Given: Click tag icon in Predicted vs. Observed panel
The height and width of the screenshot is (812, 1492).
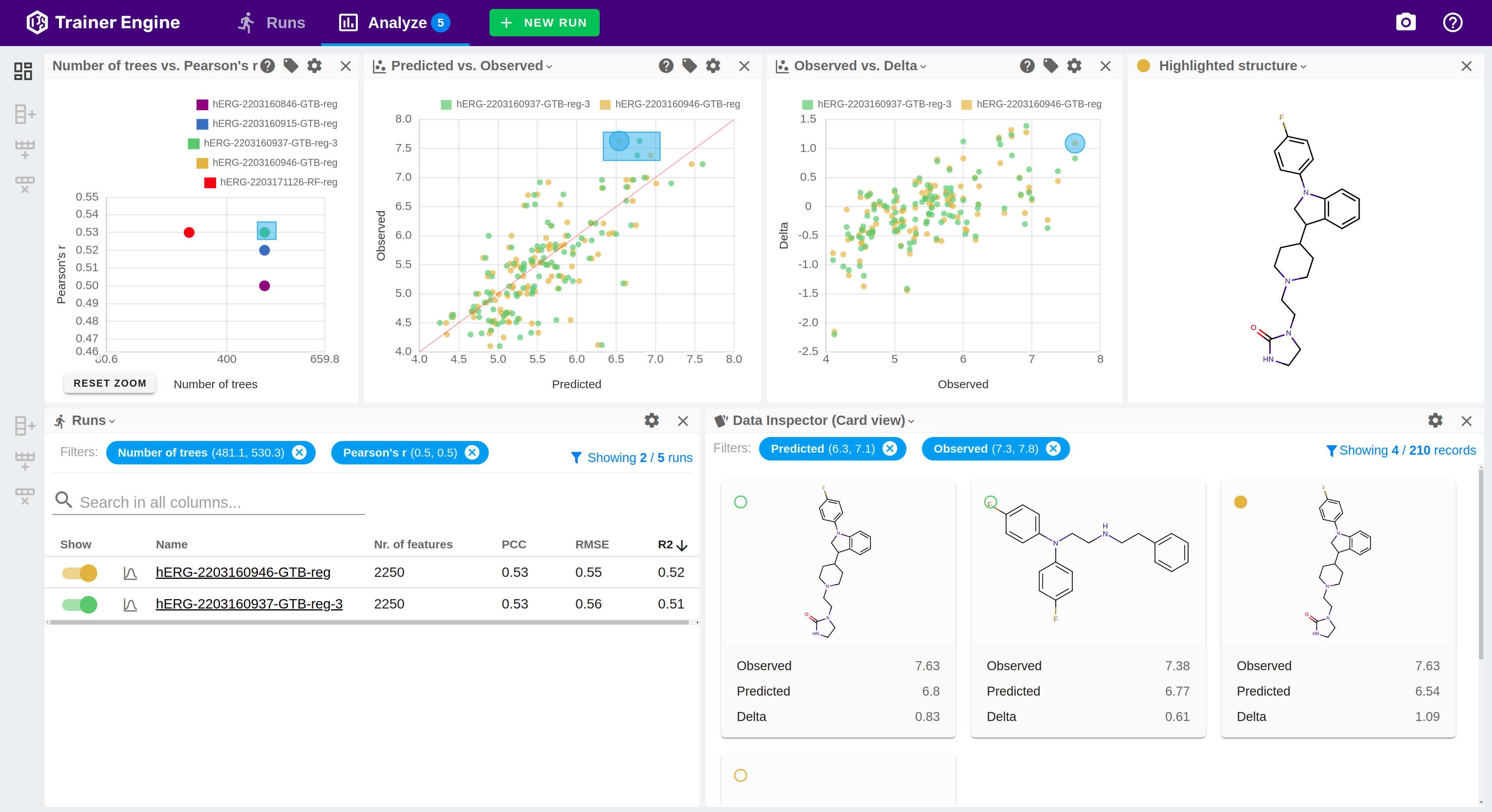Looking at the screenshot, I should pyautogui.click(x=689, y=66).
